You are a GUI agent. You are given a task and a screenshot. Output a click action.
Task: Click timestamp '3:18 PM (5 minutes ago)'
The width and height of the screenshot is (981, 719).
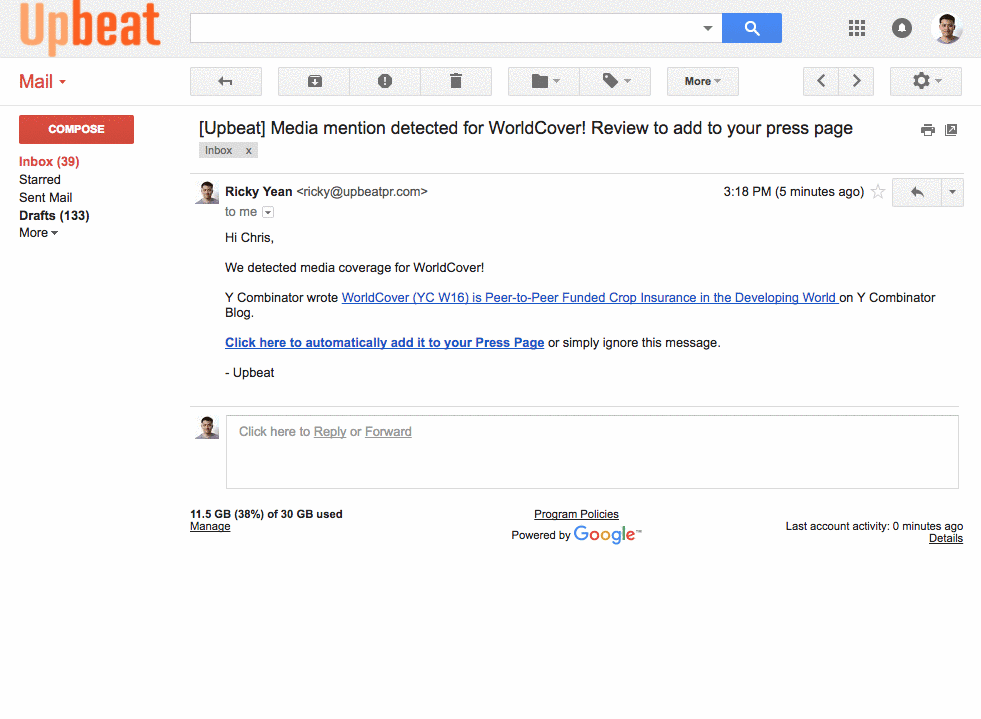[793, 191]
